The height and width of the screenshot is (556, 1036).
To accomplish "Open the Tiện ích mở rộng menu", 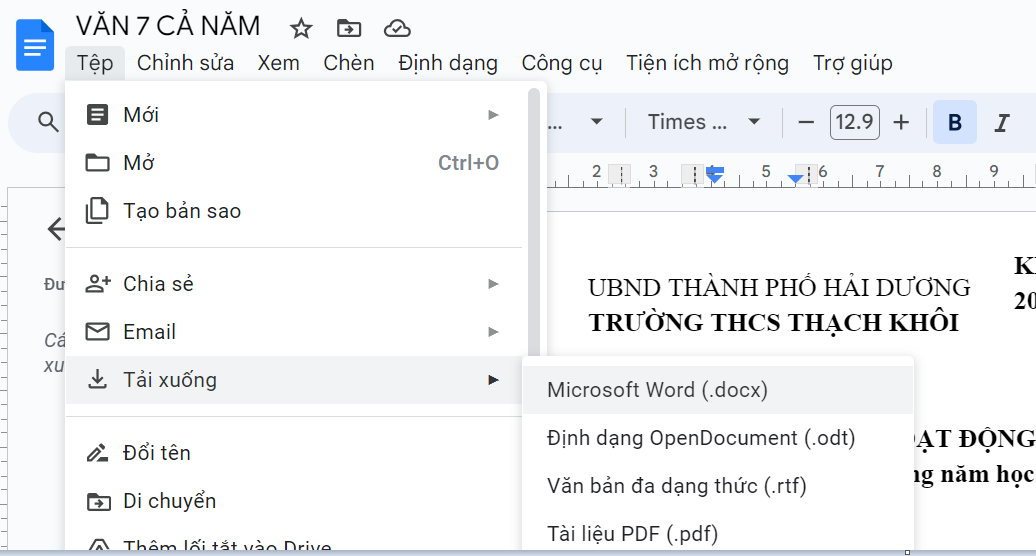I will [707, 63].
